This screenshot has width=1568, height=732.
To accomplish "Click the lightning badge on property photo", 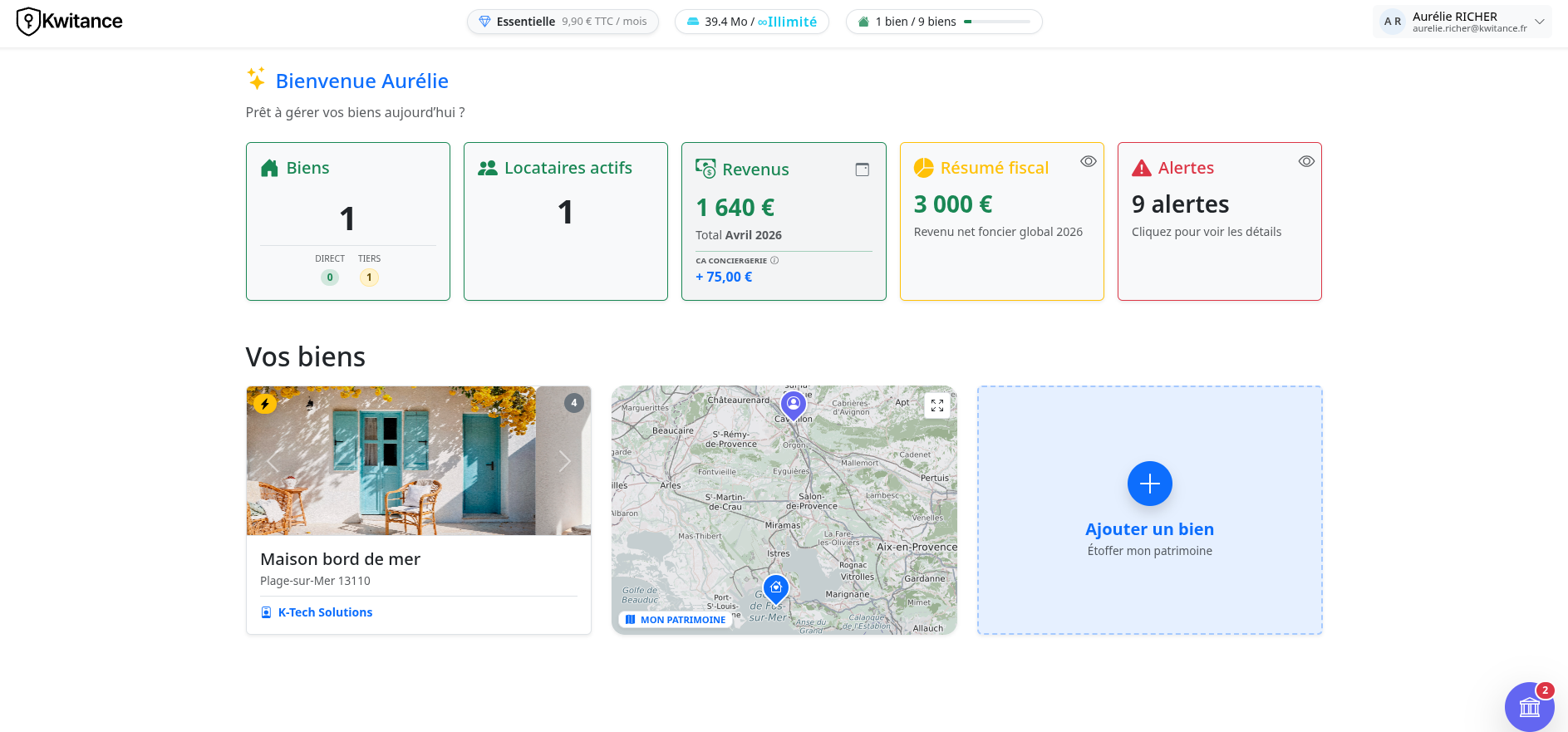I will [265, 404].
